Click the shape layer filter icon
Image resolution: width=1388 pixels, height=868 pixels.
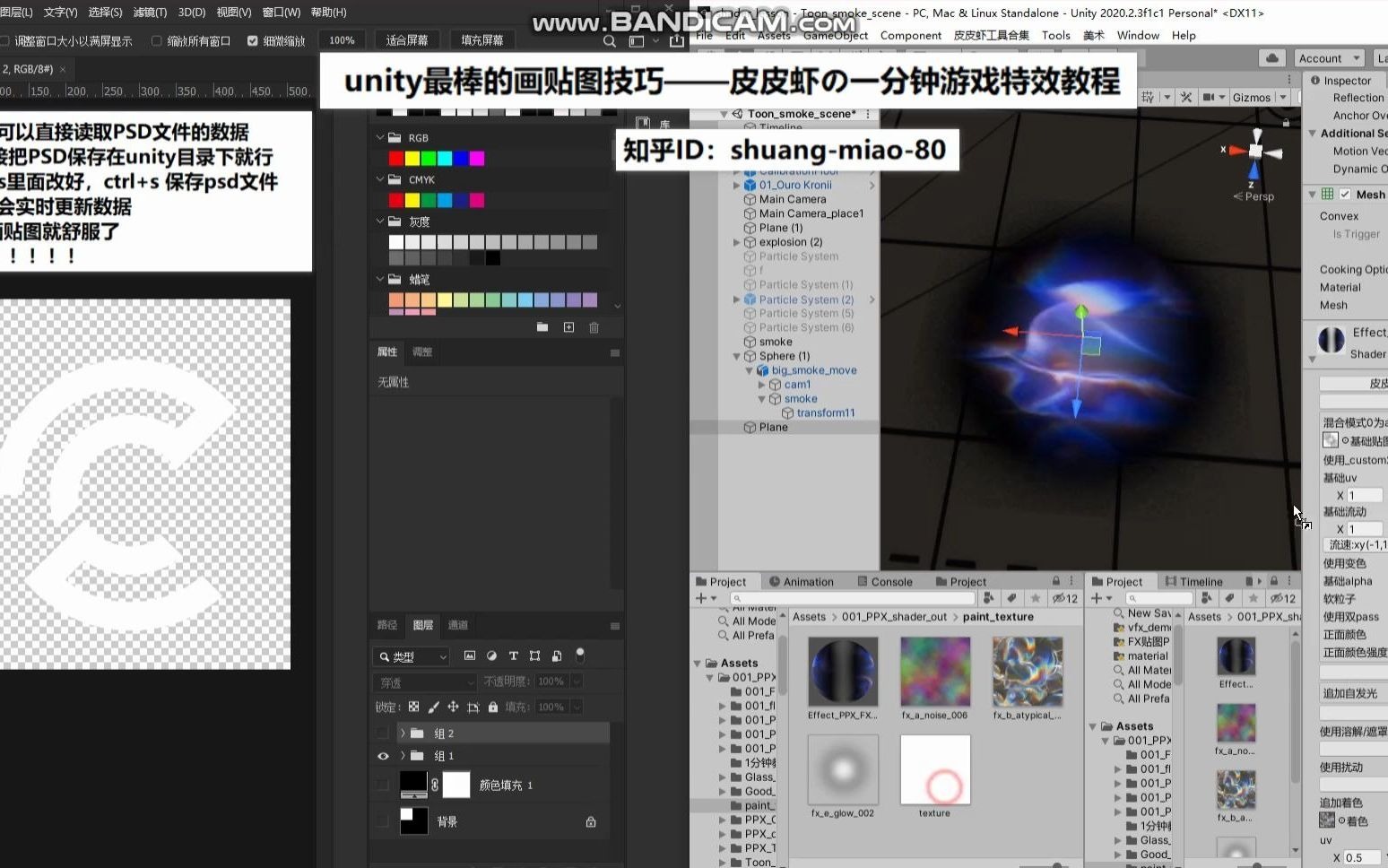(535, 655)
